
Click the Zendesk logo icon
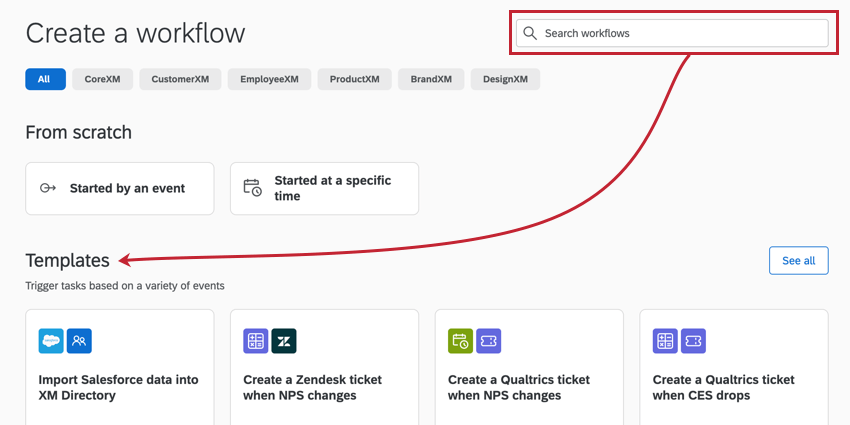point(284,341)
